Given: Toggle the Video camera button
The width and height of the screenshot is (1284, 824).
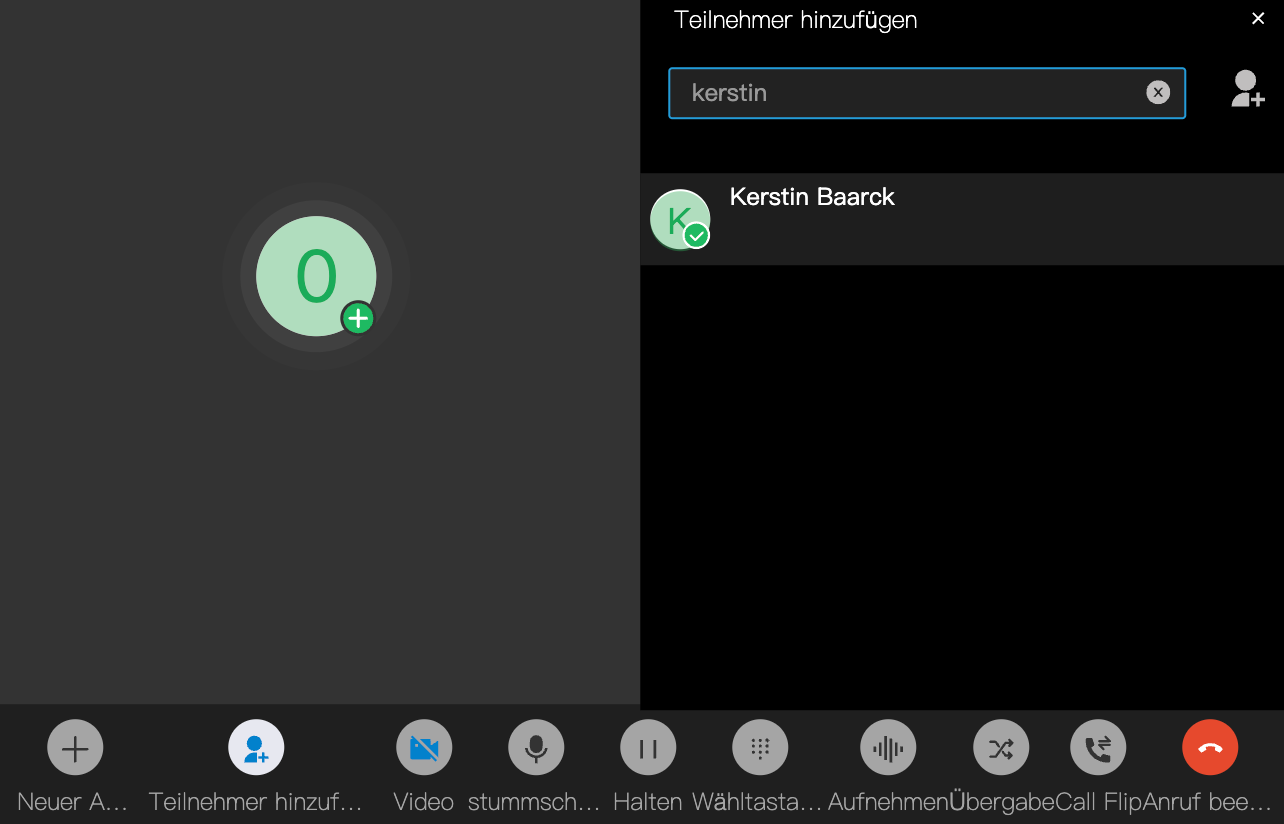Looking at the screenshot, I should click(424, 748).
